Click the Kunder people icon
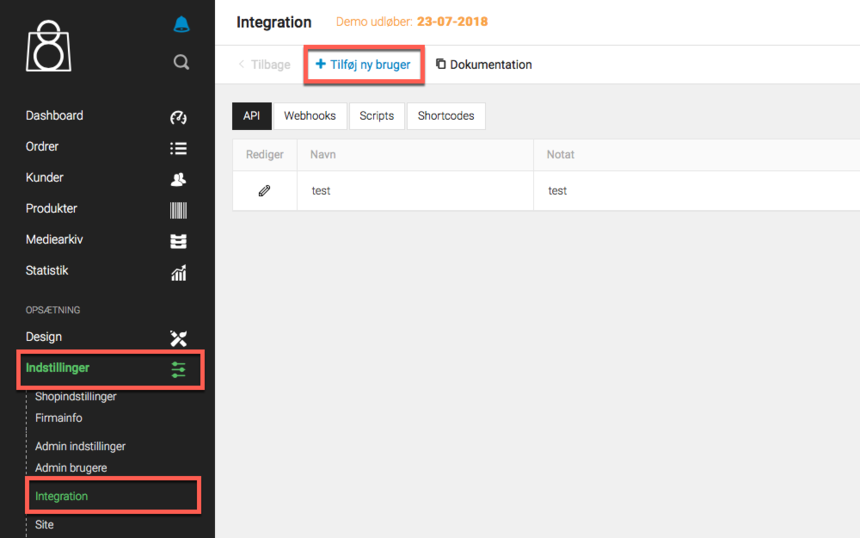The image size is (860, 538). (x=178, y=179)
